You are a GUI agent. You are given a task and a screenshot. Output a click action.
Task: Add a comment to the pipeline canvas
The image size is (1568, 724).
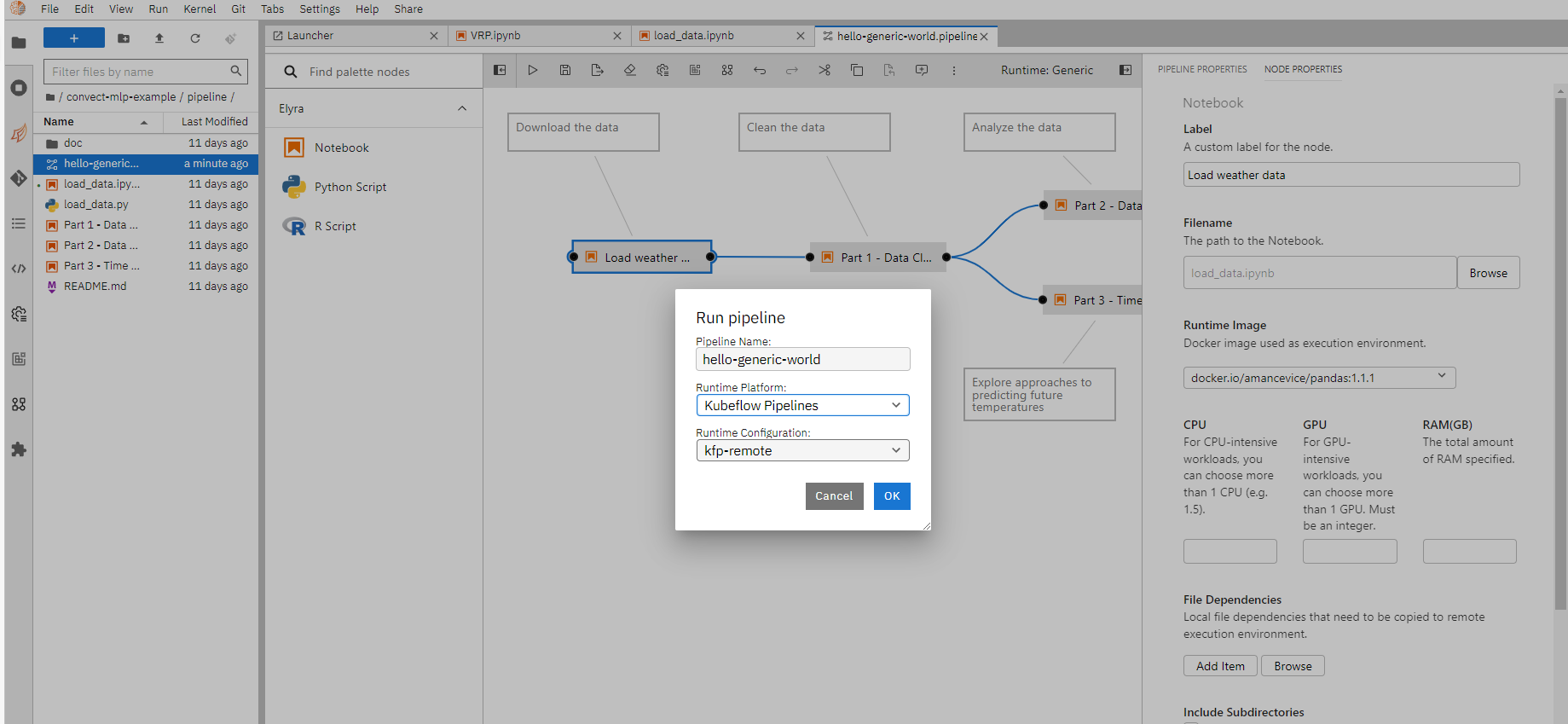tap(922, 70)
